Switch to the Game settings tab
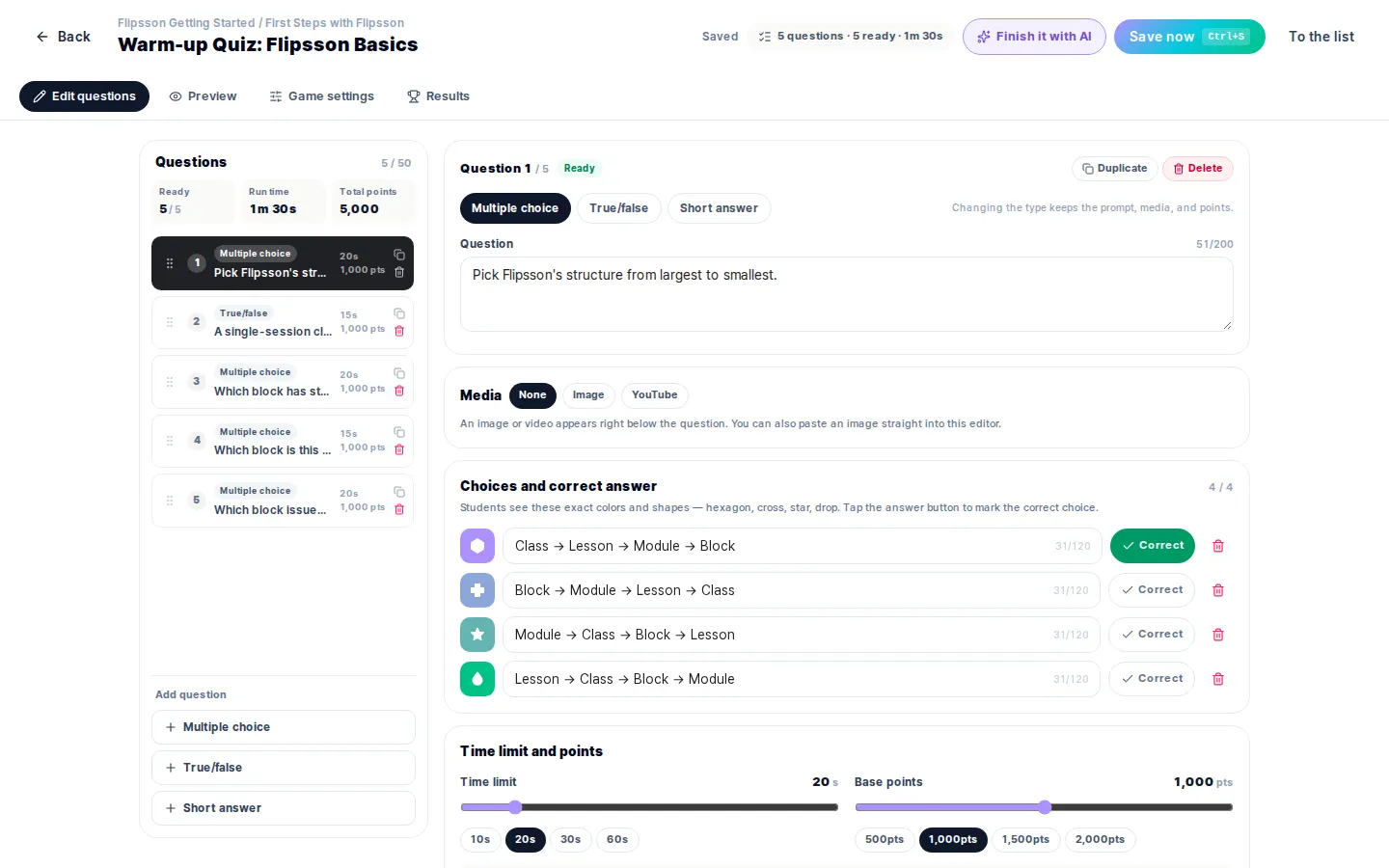The height and width of the screenshot is (868, 1389). click(x=321, y=96)
